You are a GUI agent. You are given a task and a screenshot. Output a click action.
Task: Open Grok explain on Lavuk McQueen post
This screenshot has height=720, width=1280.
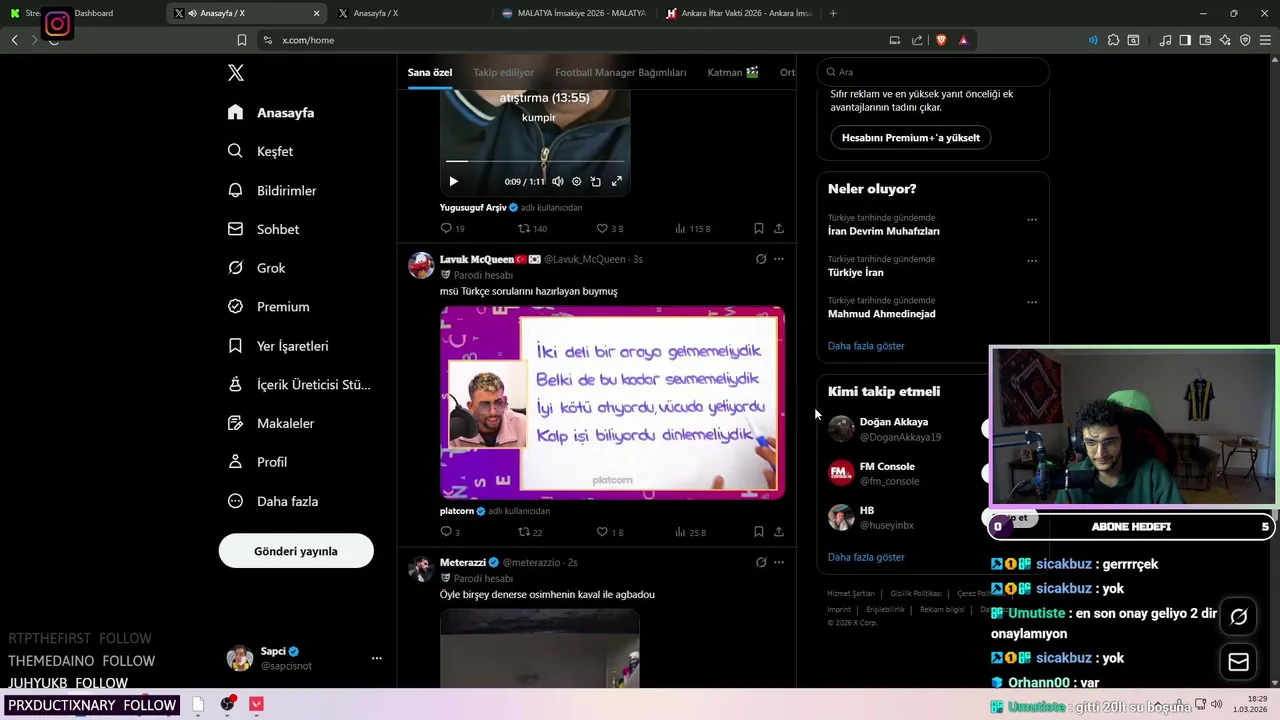(761, 259)
